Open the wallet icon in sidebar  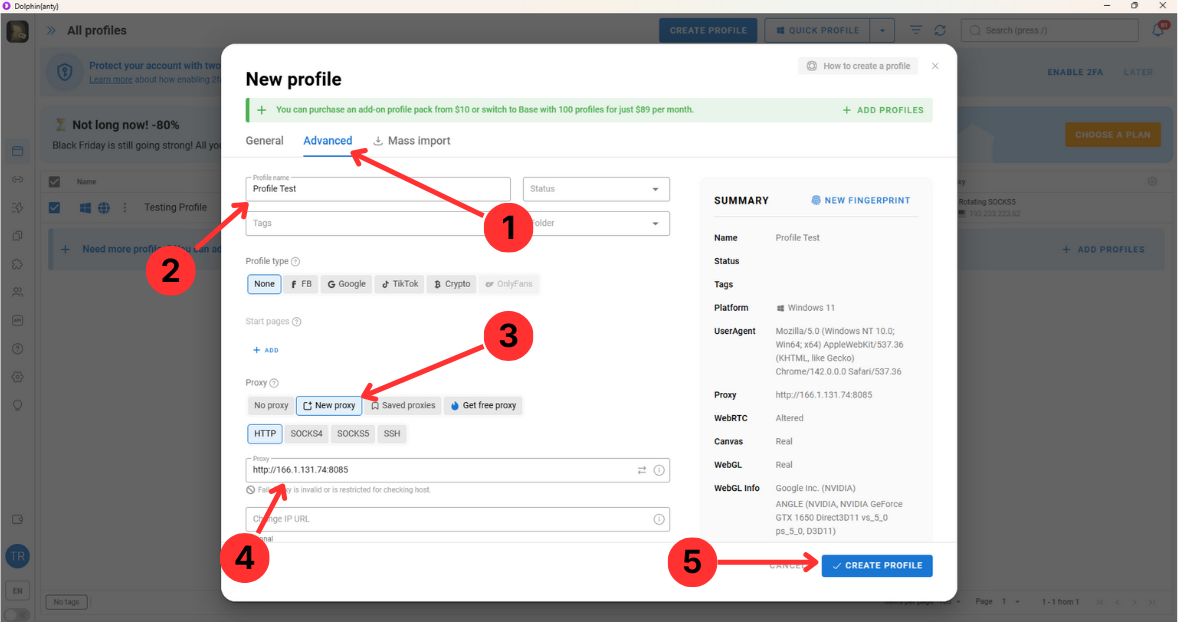point(17,519)
